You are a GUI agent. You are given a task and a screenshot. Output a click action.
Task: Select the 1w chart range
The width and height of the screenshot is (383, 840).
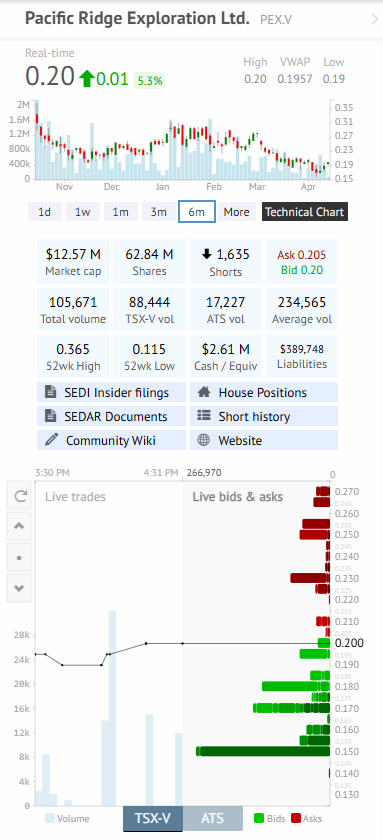82,212
